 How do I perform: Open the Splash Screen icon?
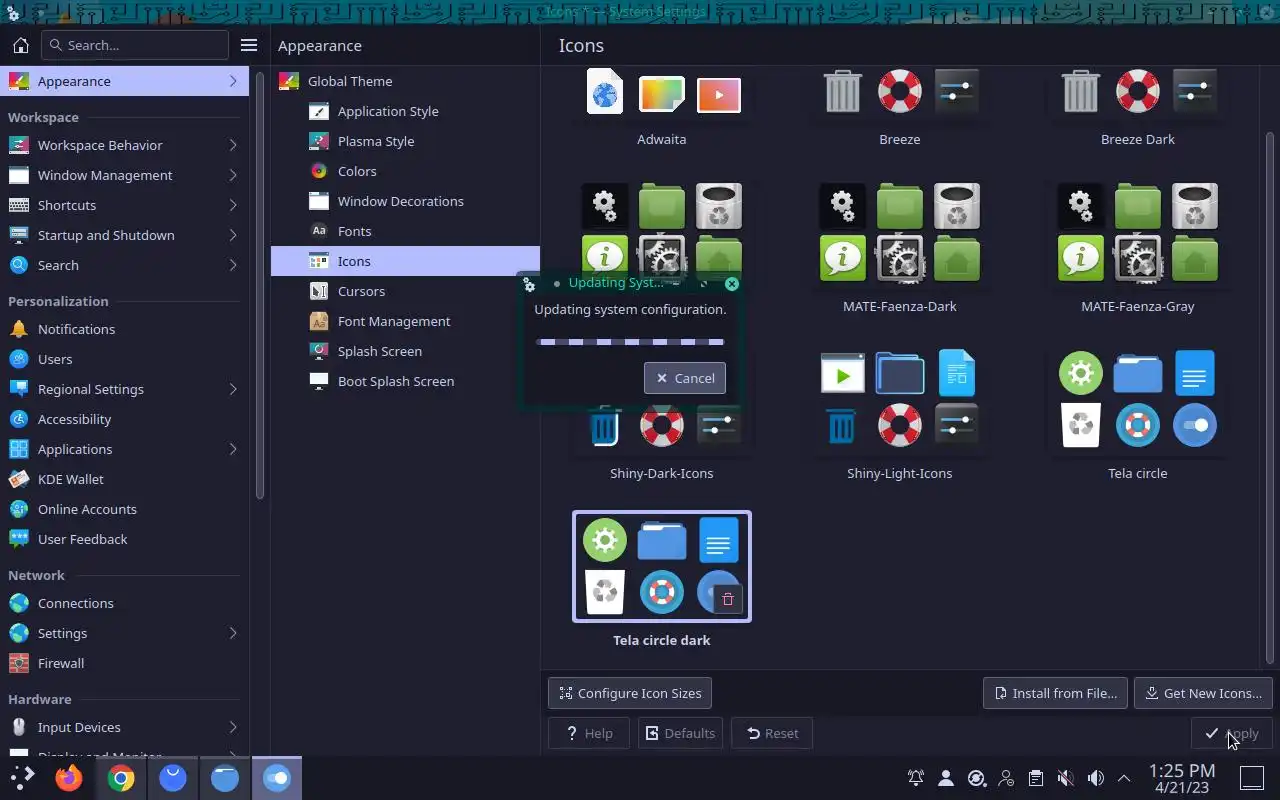tap(319, 351)
